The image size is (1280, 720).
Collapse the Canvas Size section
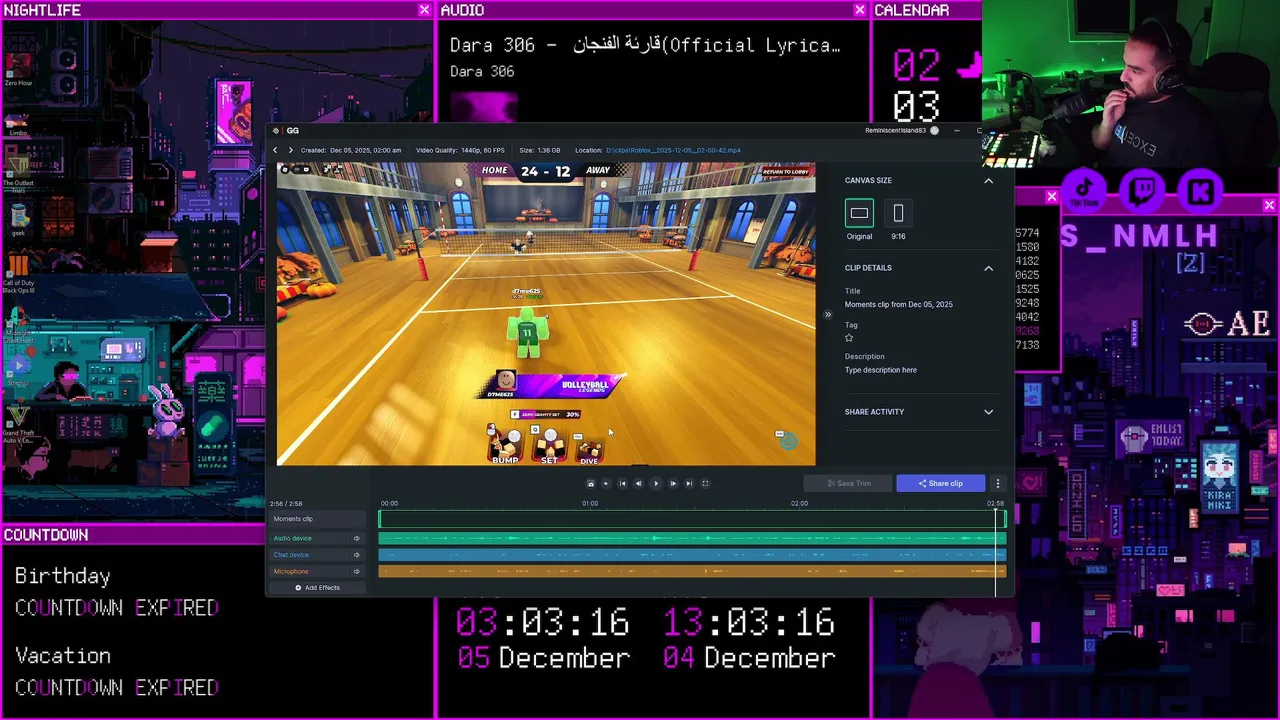[x=988, y=181]
